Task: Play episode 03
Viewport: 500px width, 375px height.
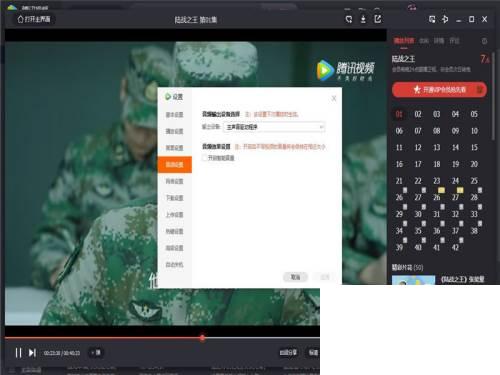Action: tap(437, 114)
